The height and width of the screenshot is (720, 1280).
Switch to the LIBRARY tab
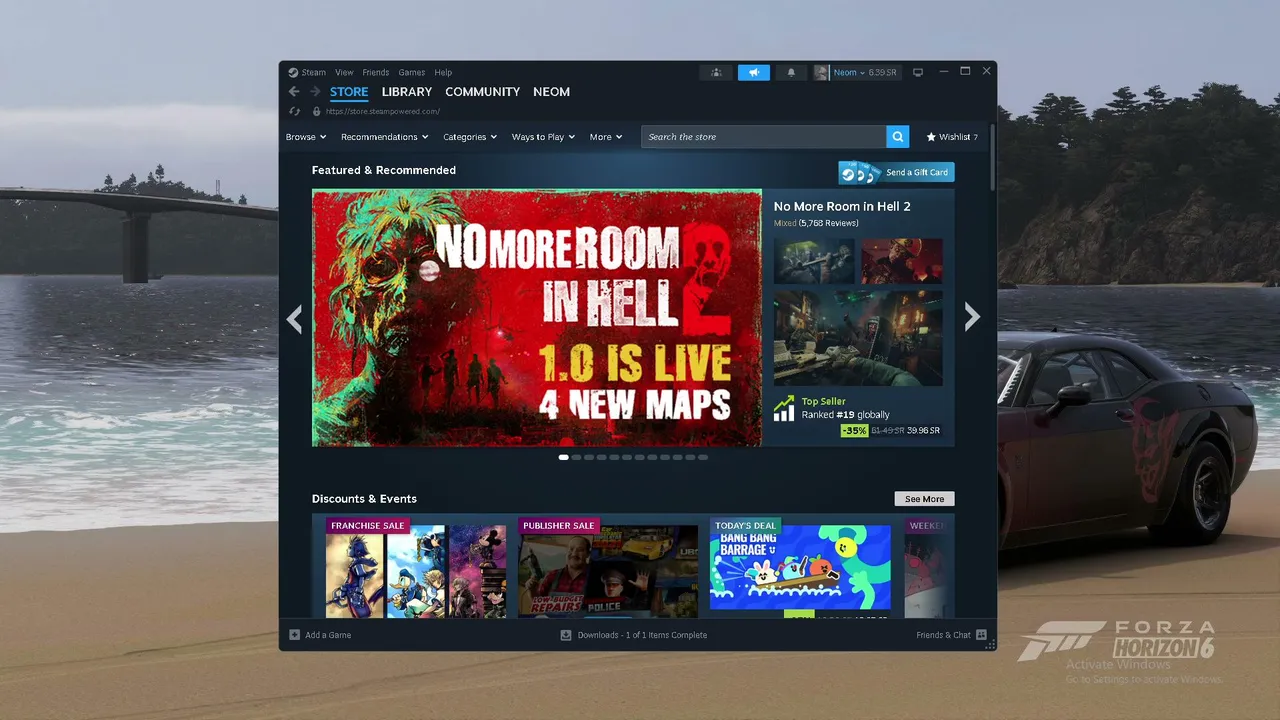click(x=407, y=92)
